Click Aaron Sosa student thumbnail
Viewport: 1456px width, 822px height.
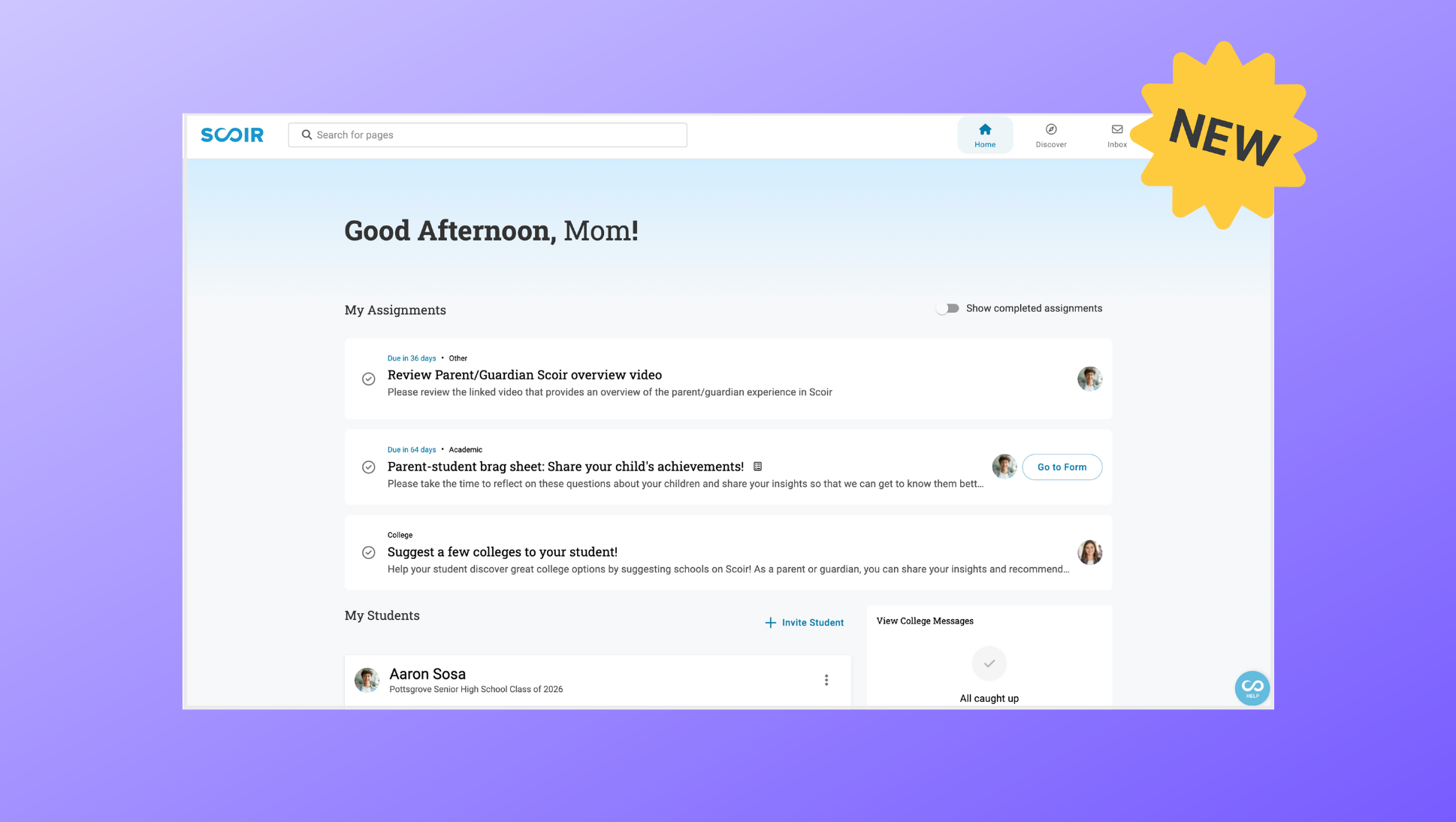point(367,680)
